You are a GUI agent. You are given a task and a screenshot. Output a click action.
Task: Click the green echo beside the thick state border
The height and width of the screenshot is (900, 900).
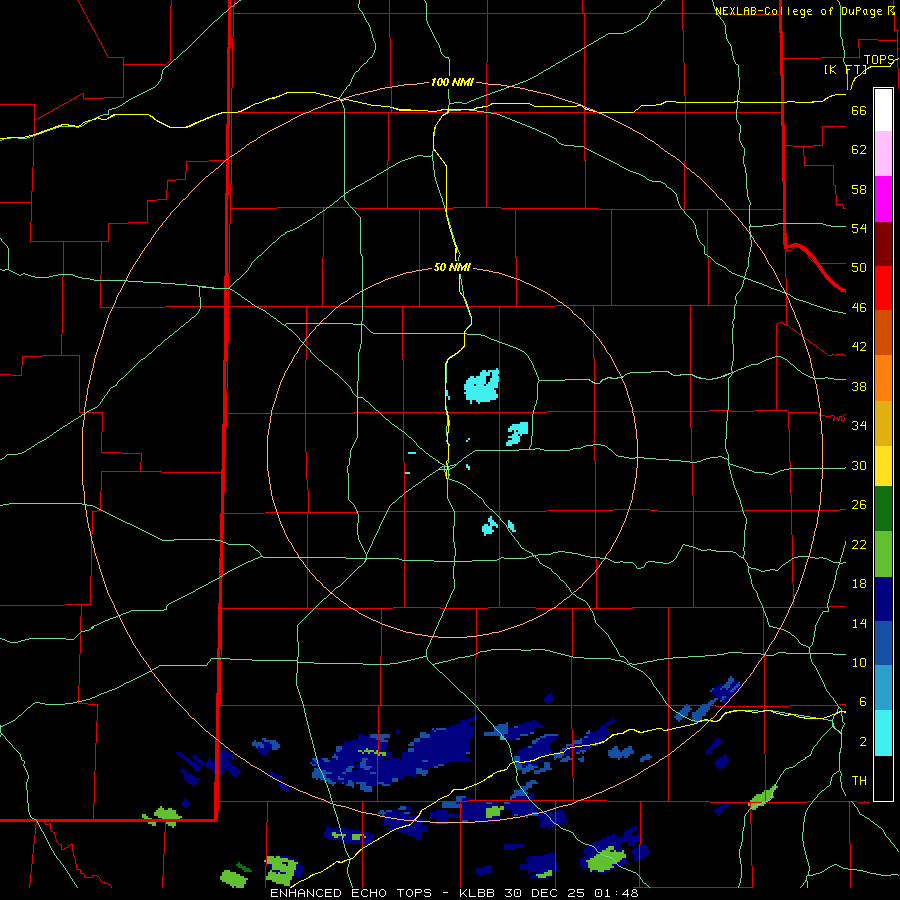click(164, 816)
